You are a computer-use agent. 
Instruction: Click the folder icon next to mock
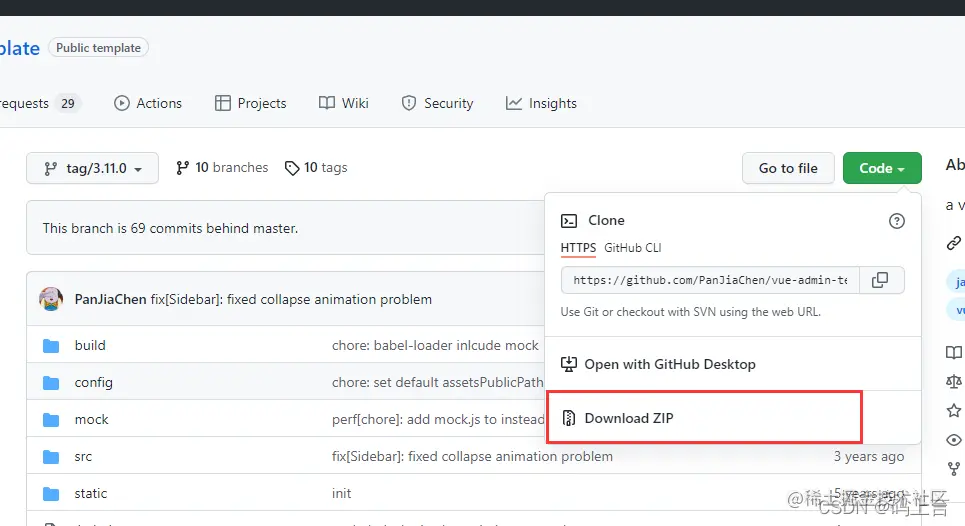click(x=51, y=420)
